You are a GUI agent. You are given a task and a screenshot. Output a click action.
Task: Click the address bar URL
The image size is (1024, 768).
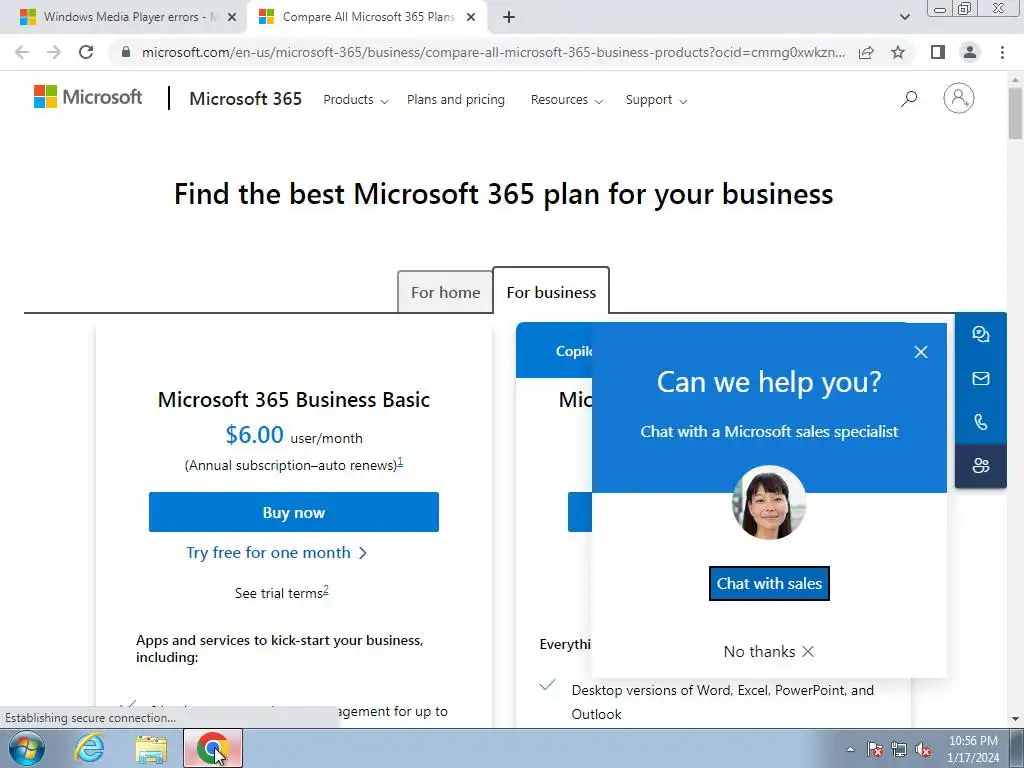493,52
